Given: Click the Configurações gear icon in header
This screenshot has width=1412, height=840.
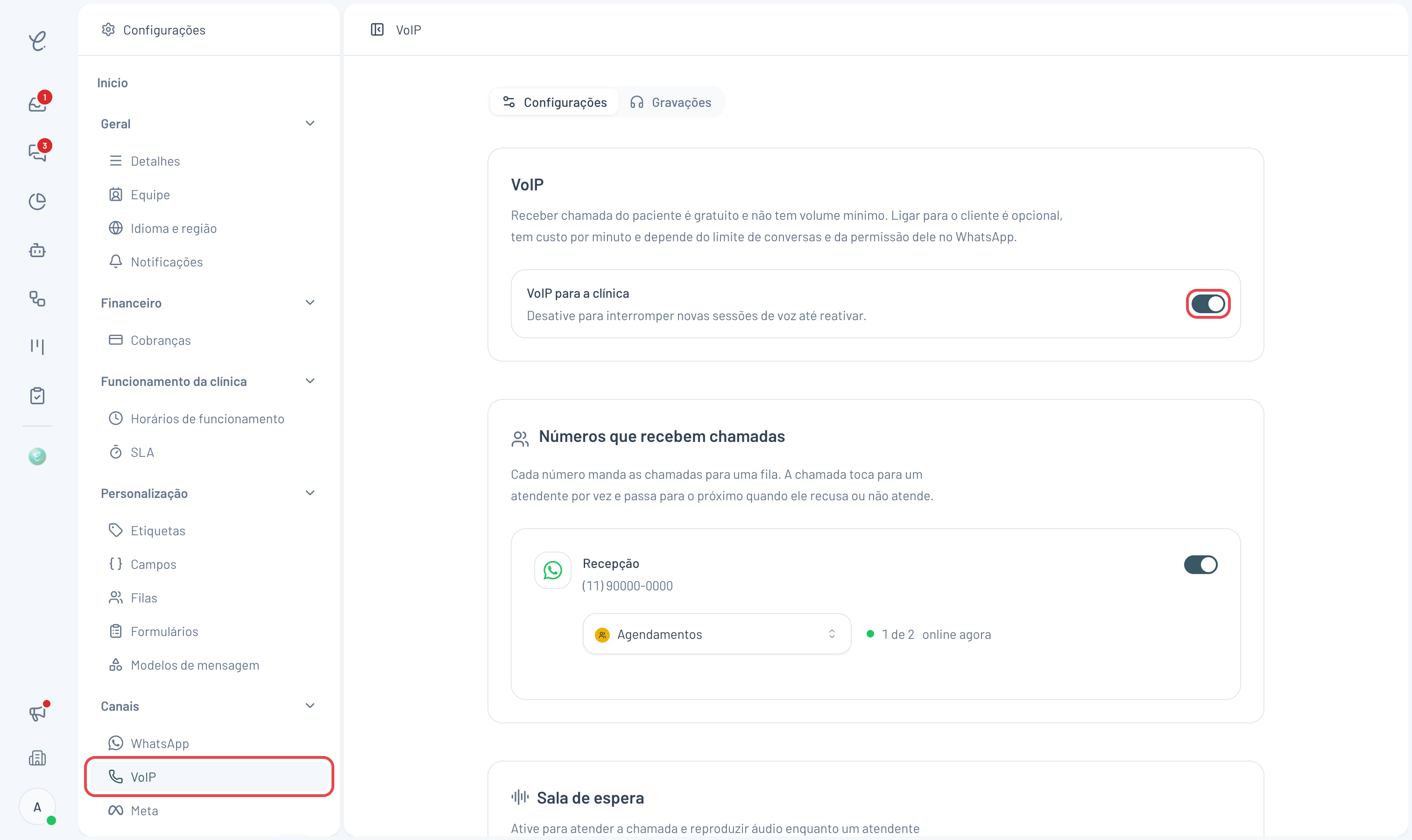Looking at the screenshot, I should [108, 29].
